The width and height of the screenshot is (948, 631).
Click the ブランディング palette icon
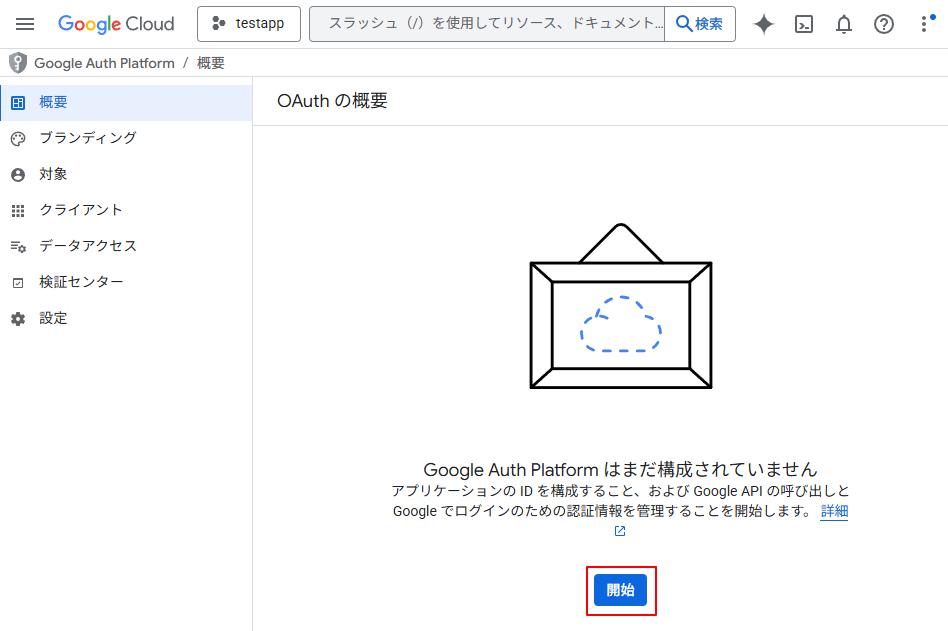point(17,138)
